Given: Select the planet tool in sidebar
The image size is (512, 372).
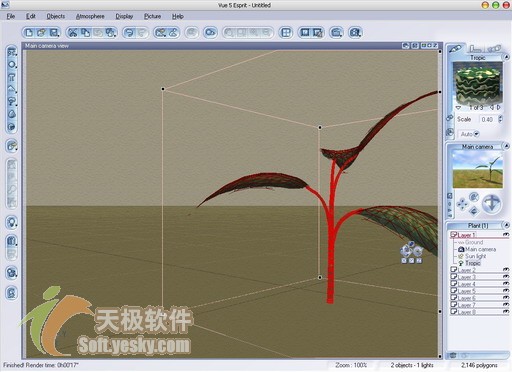Looking at the screenshot, I should (12, 127).
